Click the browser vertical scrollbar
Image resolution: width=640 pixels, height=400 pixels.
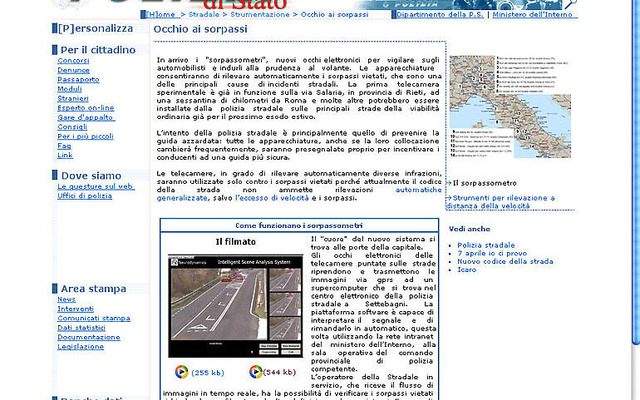pyautogui.click(x=635, y=171)
